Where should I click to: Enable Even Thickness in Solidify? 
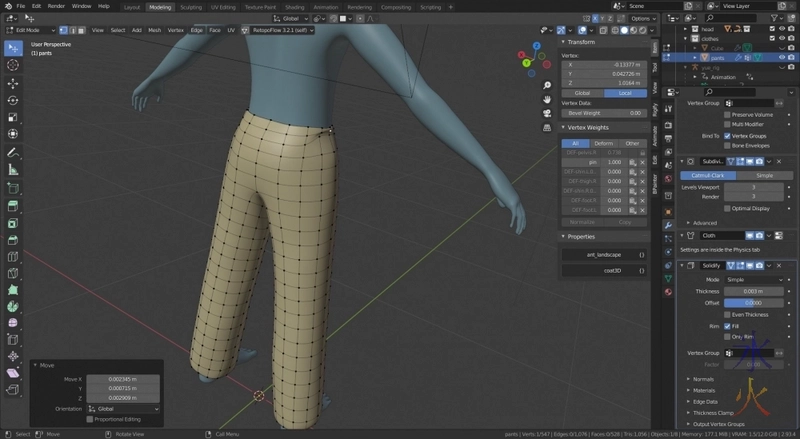click(x=728, y=314)
